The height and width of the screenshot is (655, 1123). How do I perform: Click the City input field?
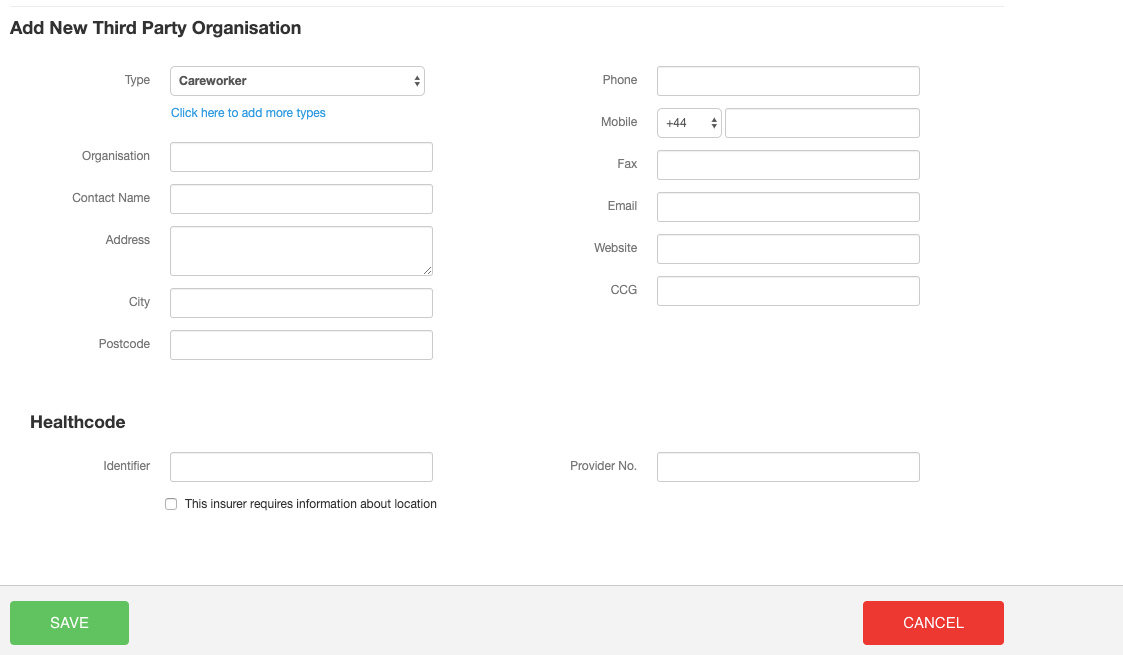pyautogui.click(x=301, y=303)
